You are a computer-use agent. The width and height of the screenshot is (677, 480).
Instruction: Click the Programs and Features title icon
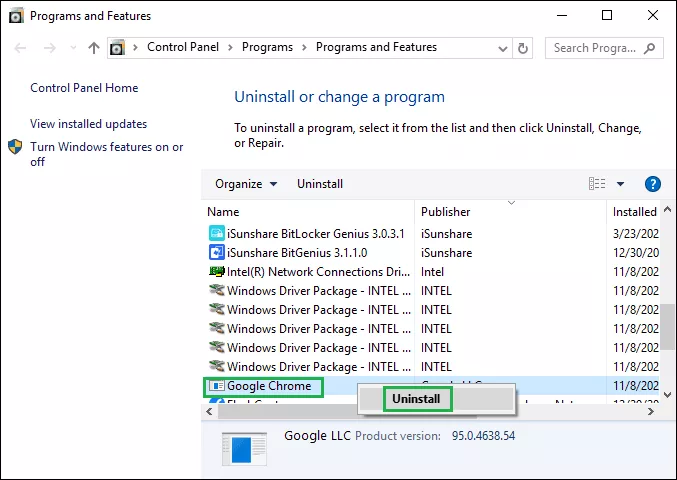click(x=16, y=16)
